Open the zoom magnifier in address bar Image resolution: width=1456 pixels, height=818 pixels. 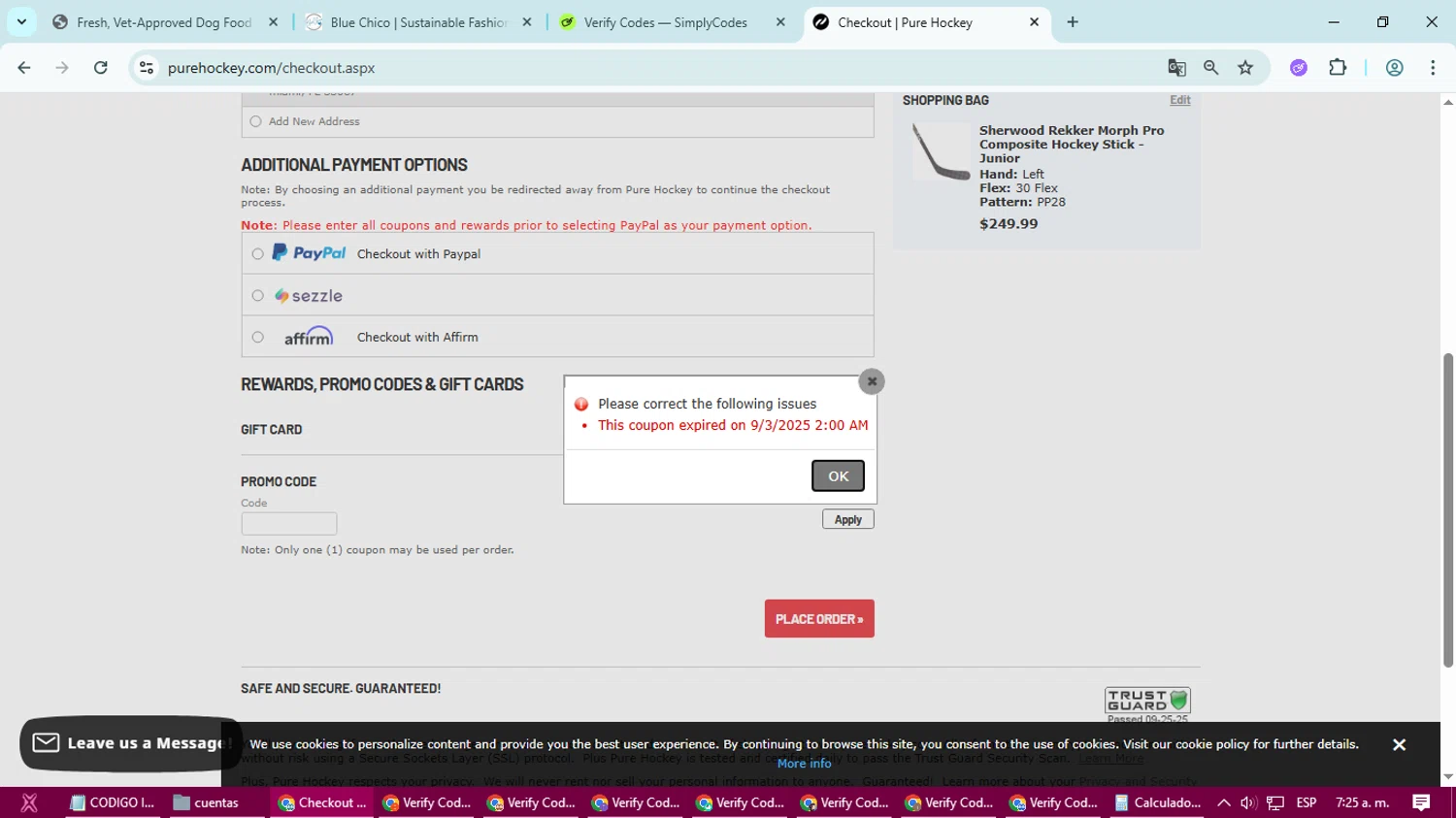1210,68
